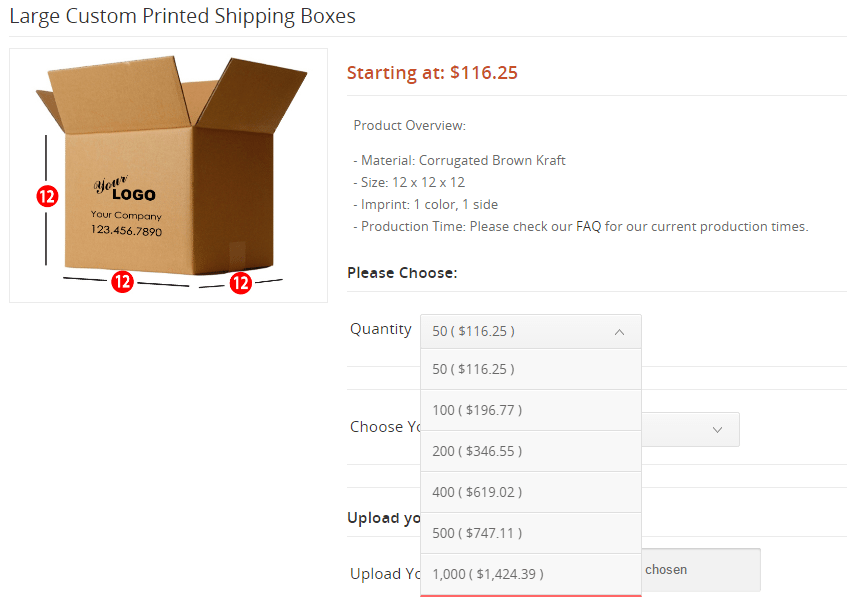The width and height of the screenshot is (847, 610).
Task: Collapse the Quantity dropdown using its chevron
Action: [619, 332]
